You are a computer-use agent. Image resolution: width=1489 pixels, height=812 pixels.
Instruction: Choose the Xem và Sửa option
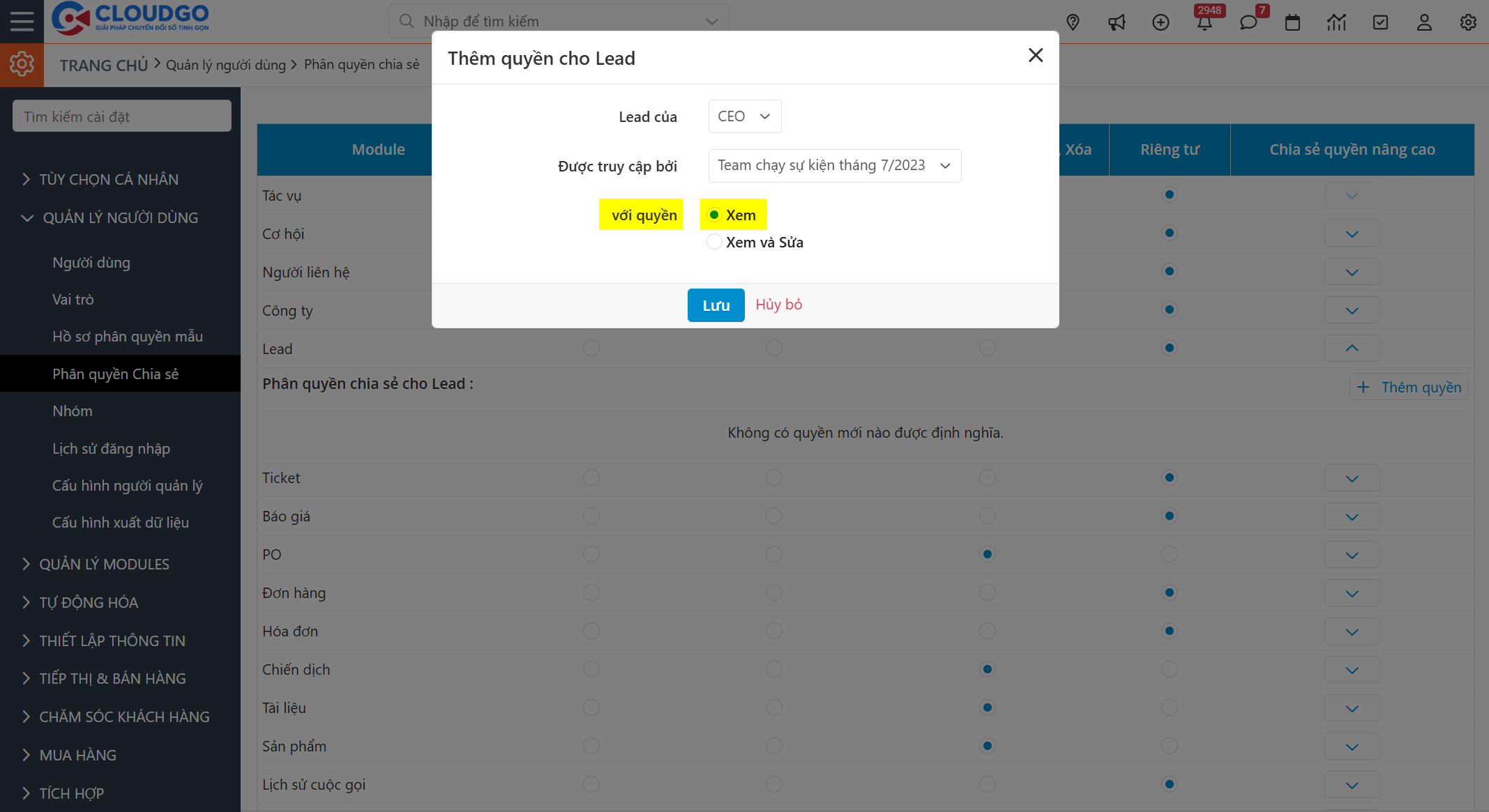click(x=713, y=241)
